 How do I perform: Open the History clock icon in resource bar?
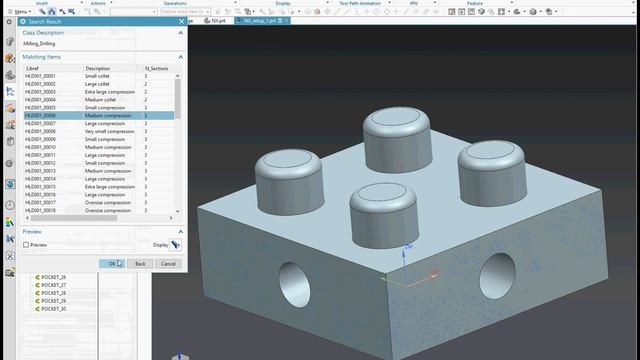[x=10, y=205]
